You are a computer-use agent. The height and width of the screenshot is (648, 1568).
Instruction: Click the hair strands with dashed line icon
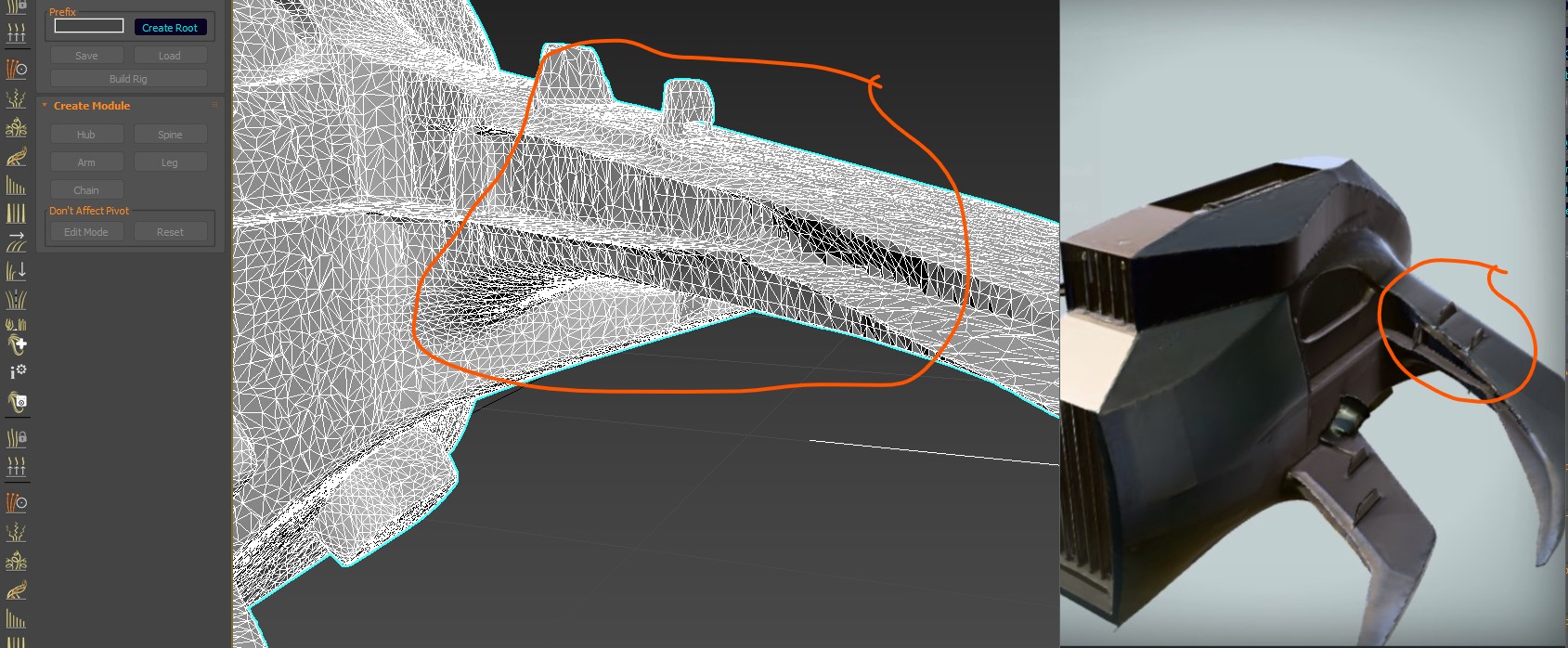[x=17, y=299]
